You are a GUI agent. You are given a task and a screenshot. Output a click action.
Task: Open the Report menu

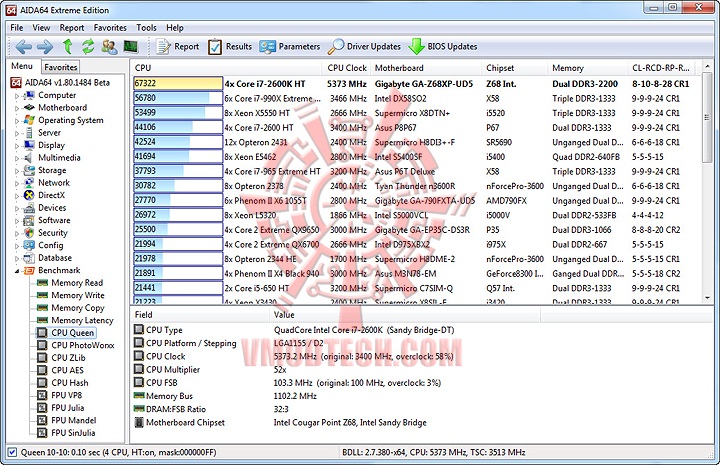click(72, 28)
